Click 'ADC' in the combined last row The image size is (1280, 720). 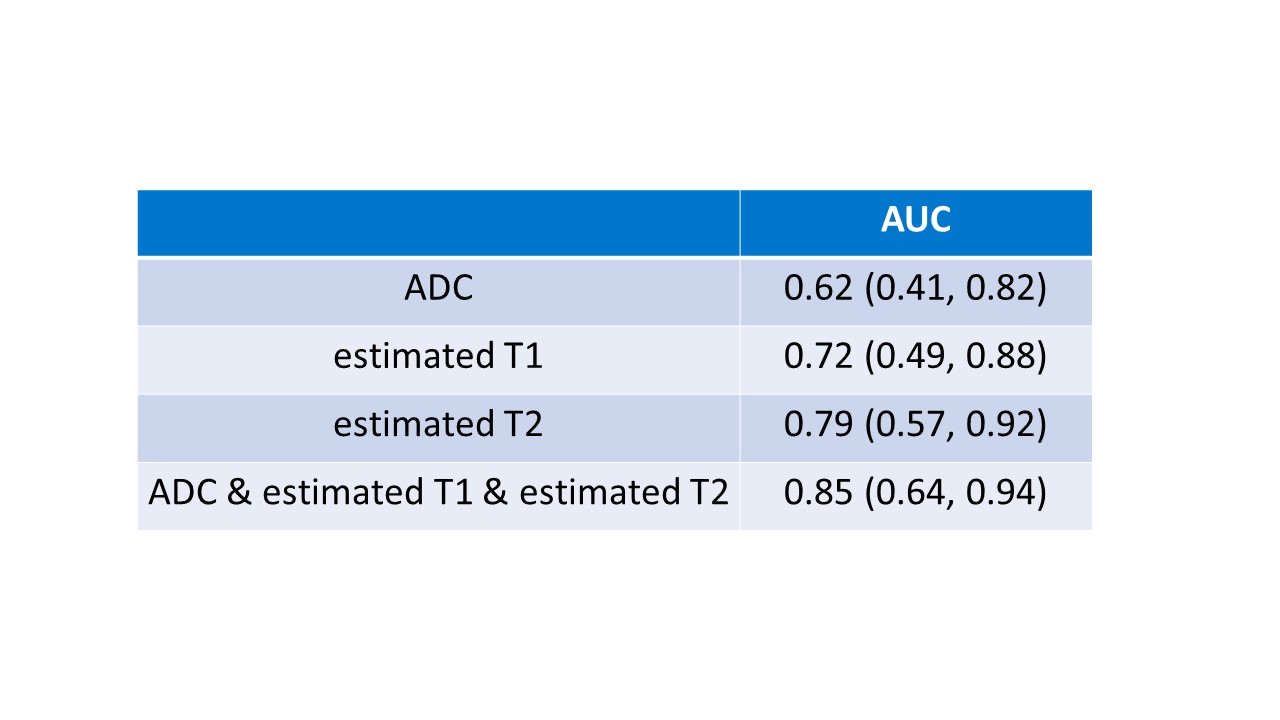[x=183, y=493]
